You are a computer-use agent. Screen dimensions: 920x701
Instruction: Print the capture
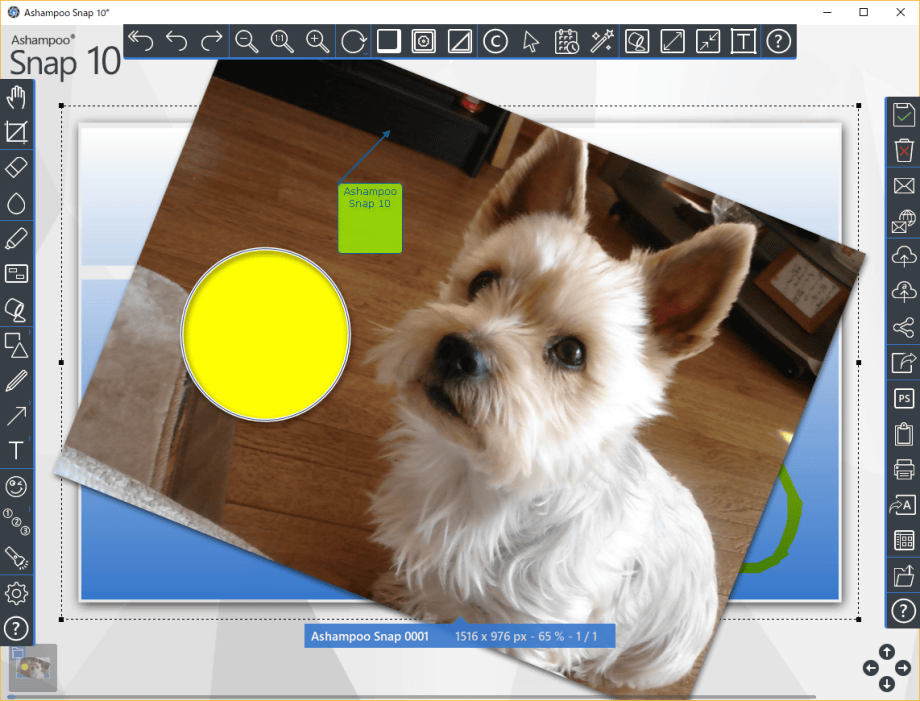pyautogui.click(x=904, y=469)
